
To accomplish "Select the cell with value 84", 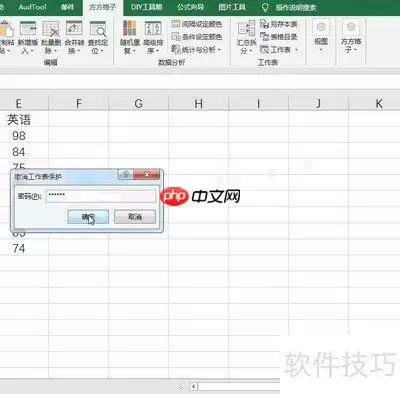I will click(19, 152).
